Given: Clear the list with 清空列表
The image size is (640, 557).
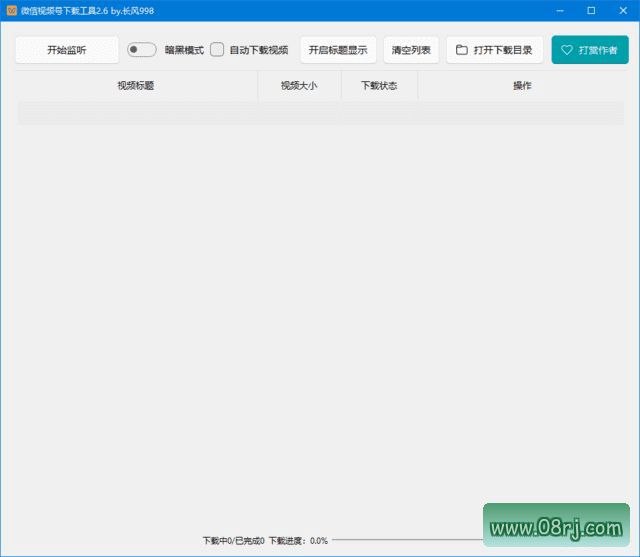Looking at the screenshot, I should (x=411, y=50).
